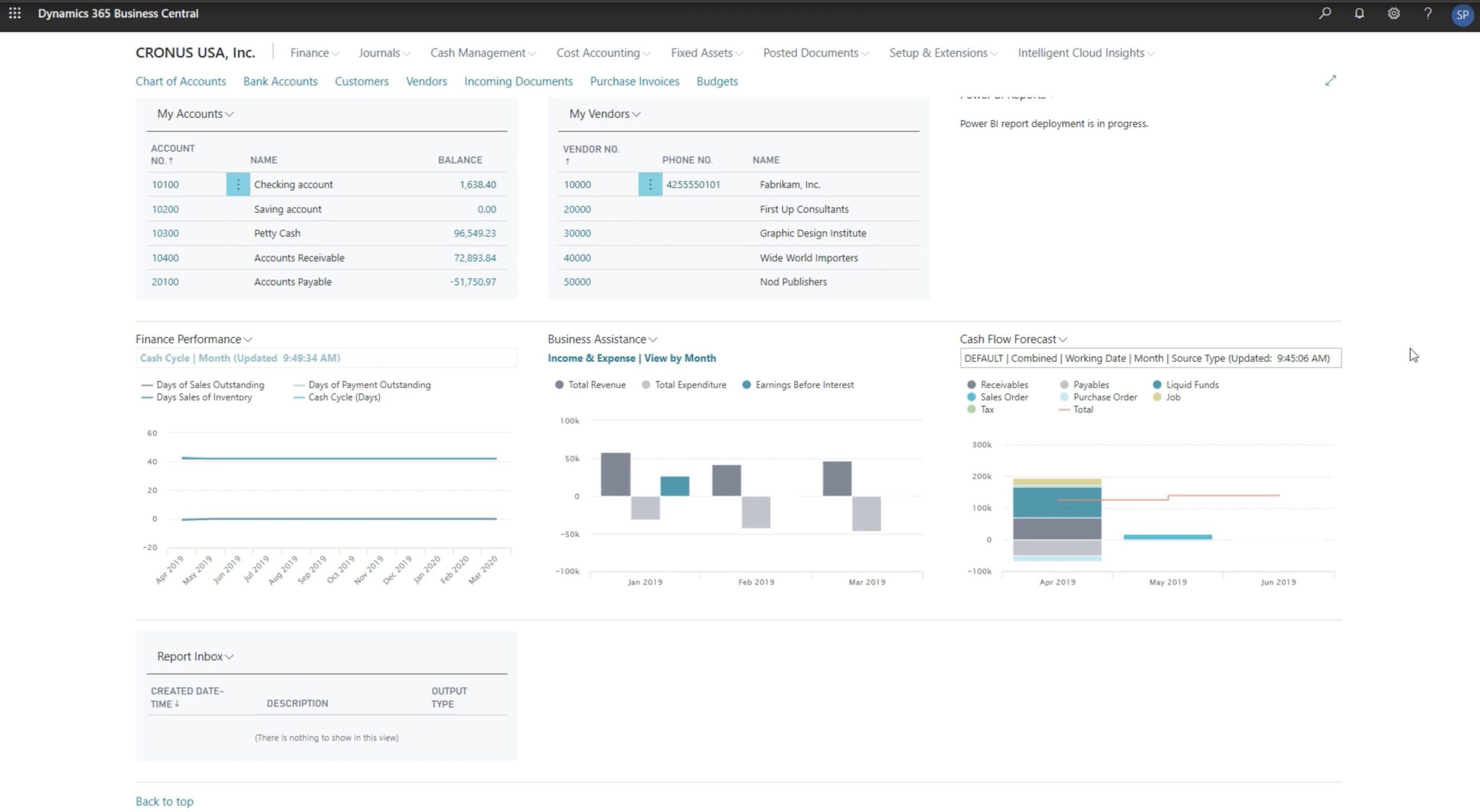Open Budgets
The width and height of the screenshot is (1480, 812).
tap(717, 81)
